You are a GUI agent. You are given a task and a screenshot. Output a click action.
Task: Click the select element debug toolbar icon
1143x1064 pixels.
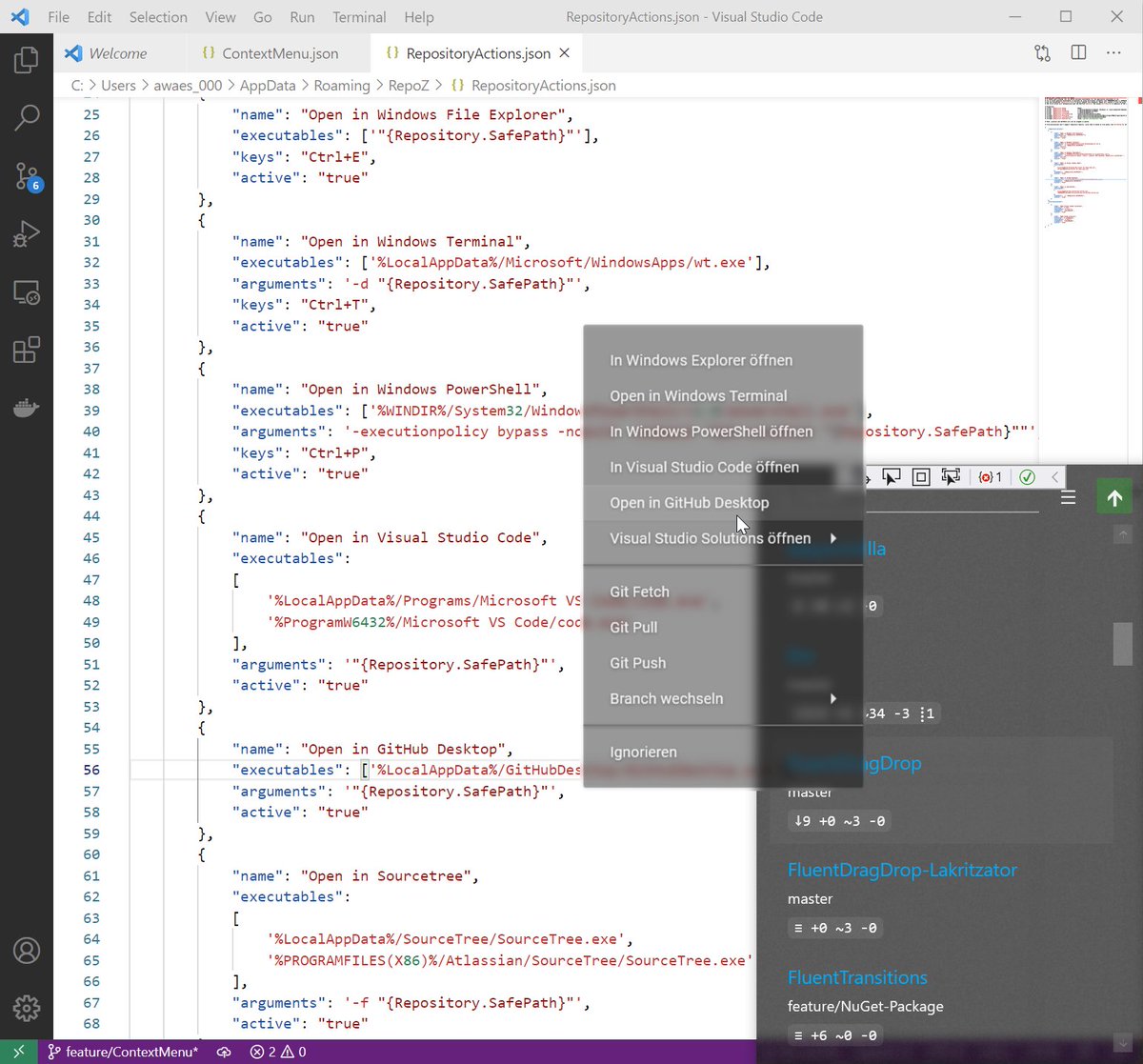coord(892,476)
